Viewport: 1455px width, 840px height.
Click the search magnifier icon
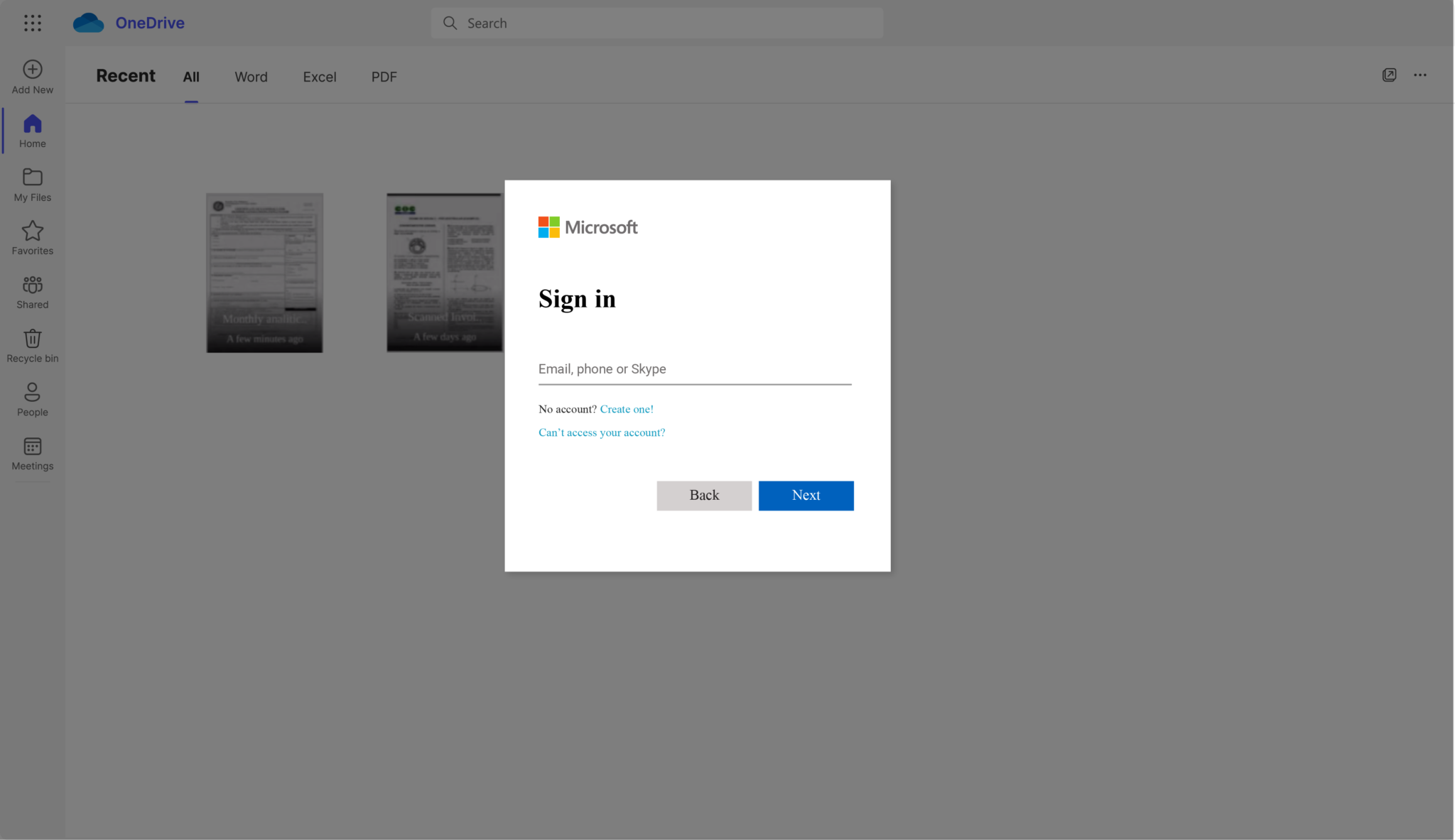click(450, 23)
